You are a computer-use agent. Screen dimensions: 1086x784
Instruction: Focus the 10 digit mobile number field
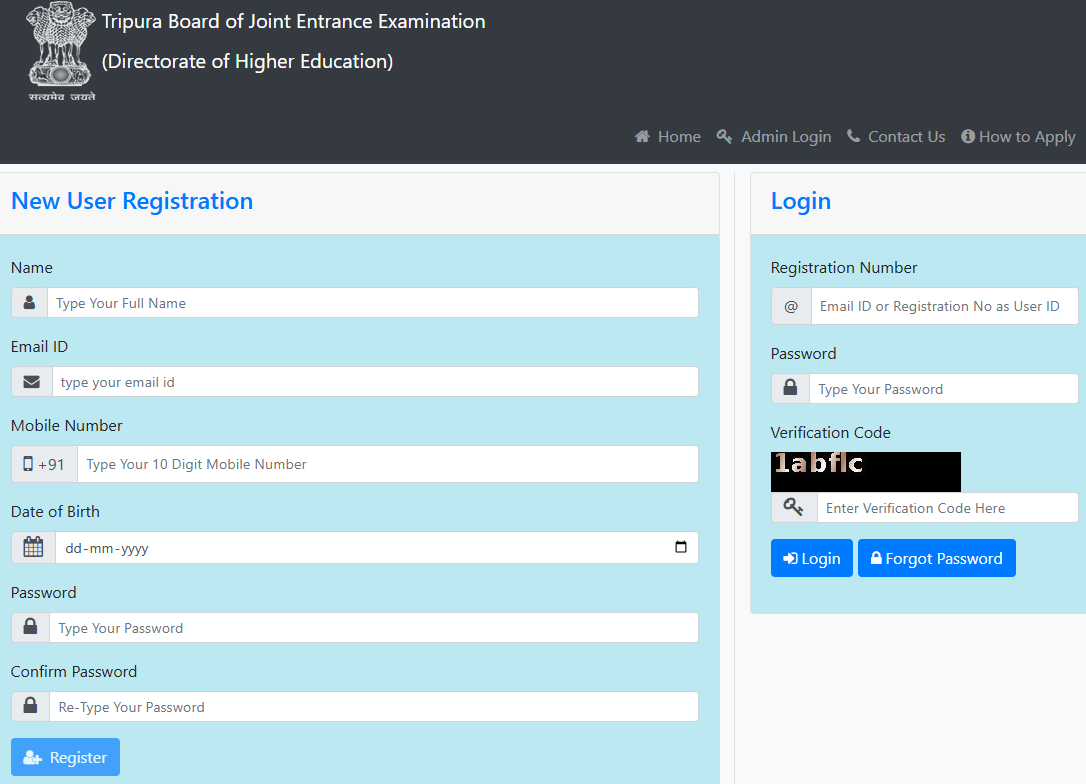(x=387, y=464)
